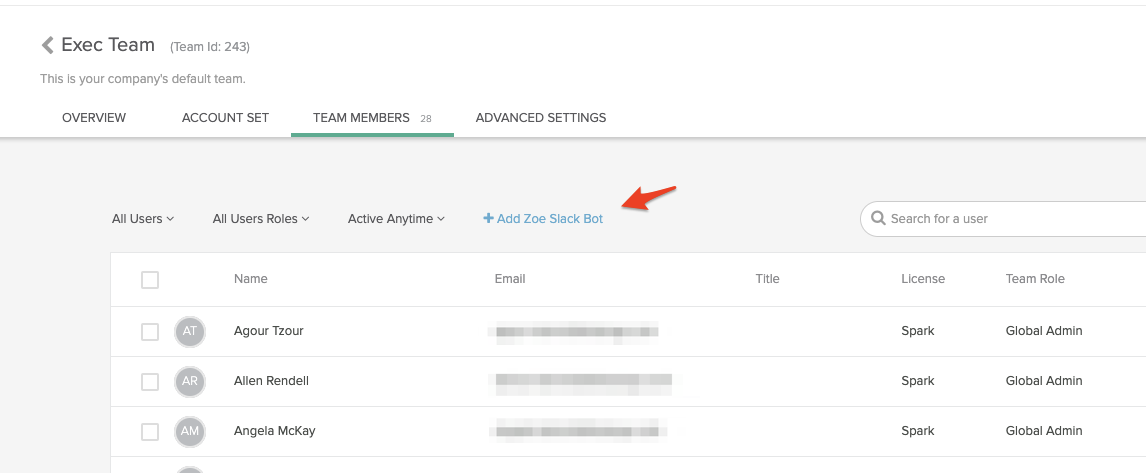
Task: Click Angela McKay's blurred email cell
Action: 577,431
